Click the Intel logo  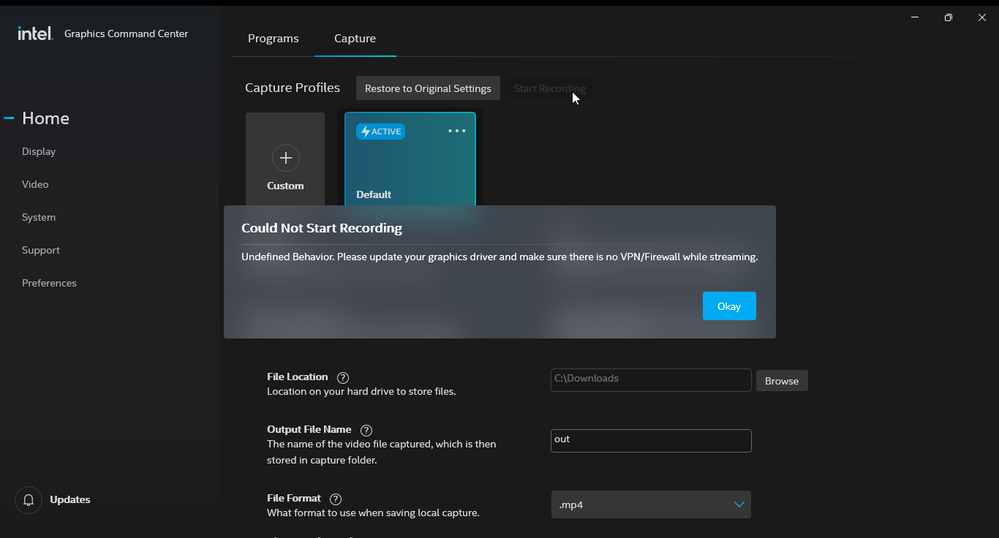tap(35, 33)
